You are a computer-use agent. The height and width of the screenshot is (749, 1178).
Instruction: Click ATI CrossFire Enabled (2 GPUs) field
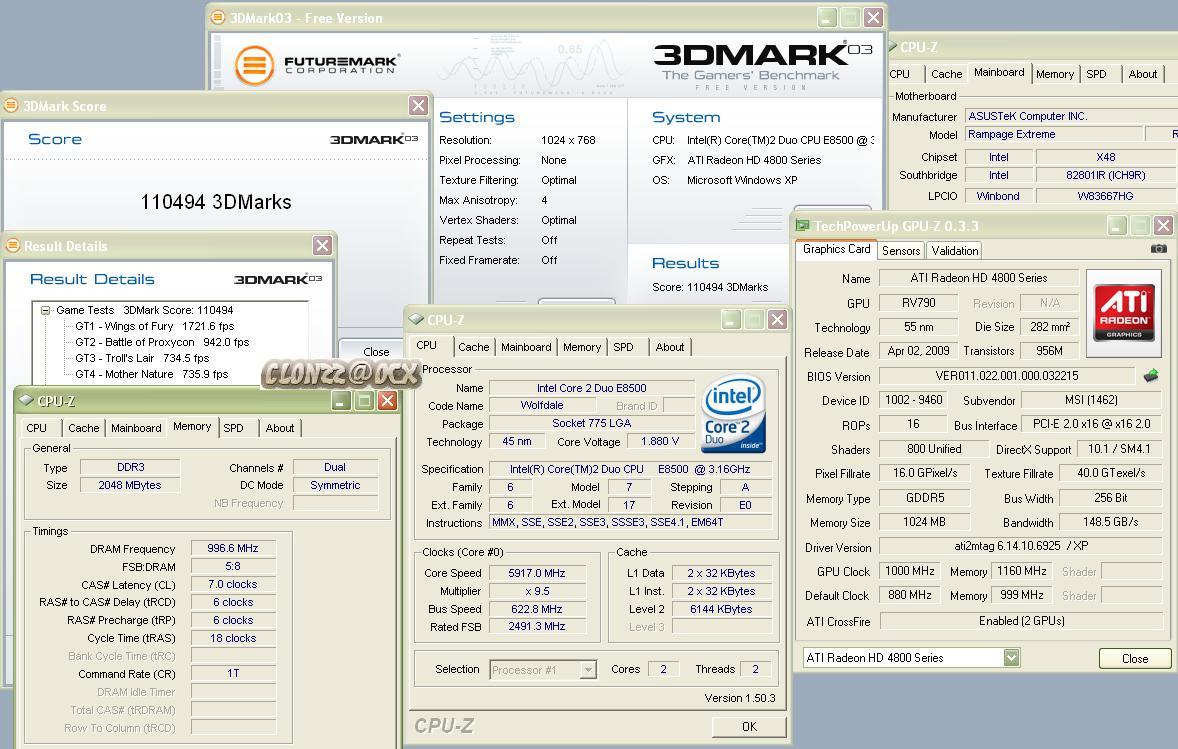click(x=1022, y=621)
